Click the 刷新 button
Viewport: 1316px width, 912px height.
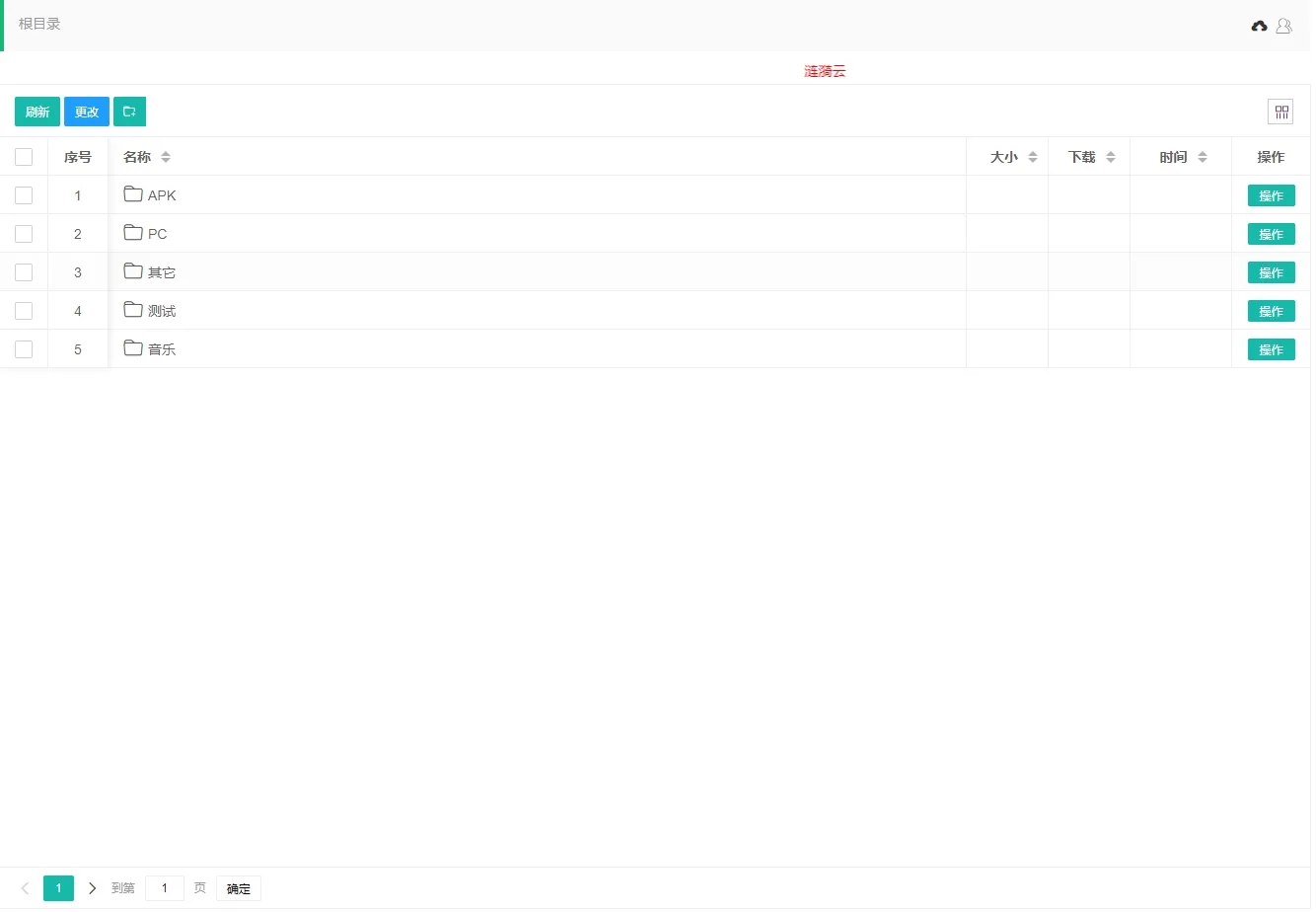tap(37, 112)
